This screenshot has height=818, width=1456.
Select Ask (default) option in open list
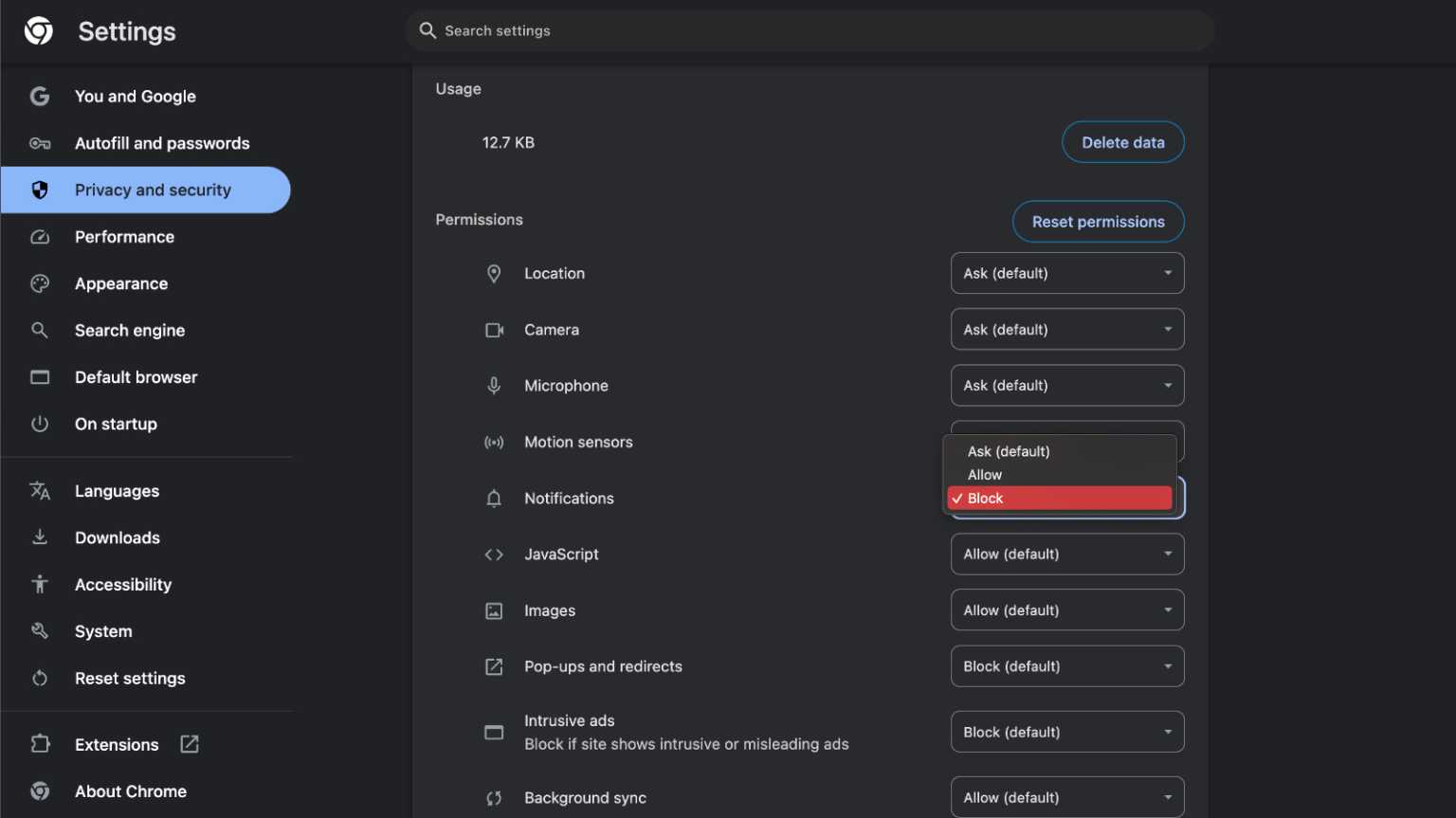pyautogui.click(x=1009, y=451)
